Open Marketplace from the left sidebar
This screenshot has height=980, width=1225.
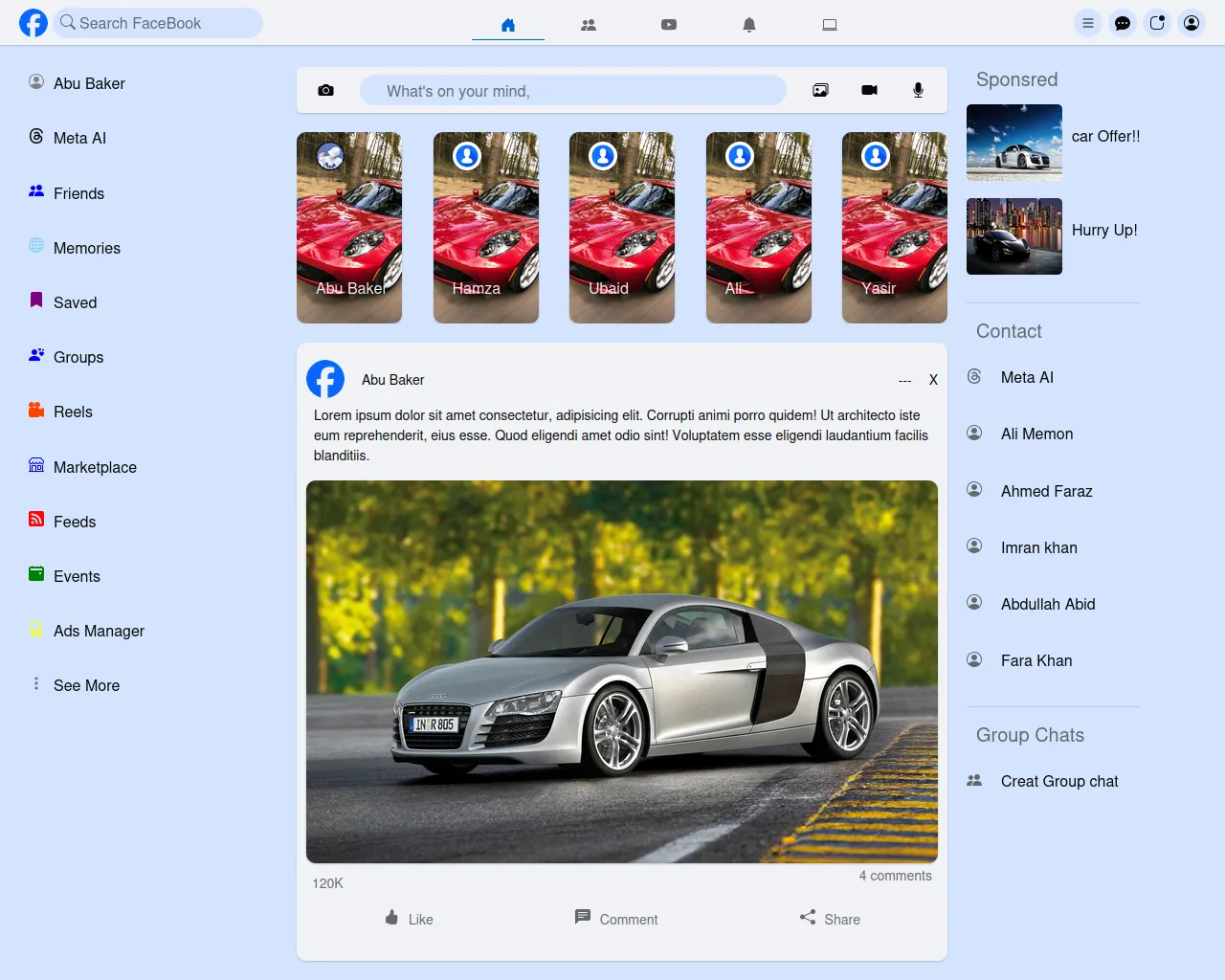click(94, 467)
